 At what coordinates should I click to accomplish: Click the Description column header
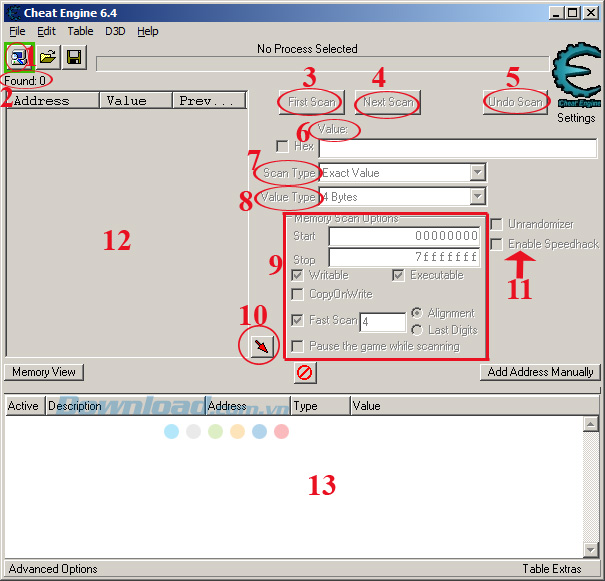point(125,406)
